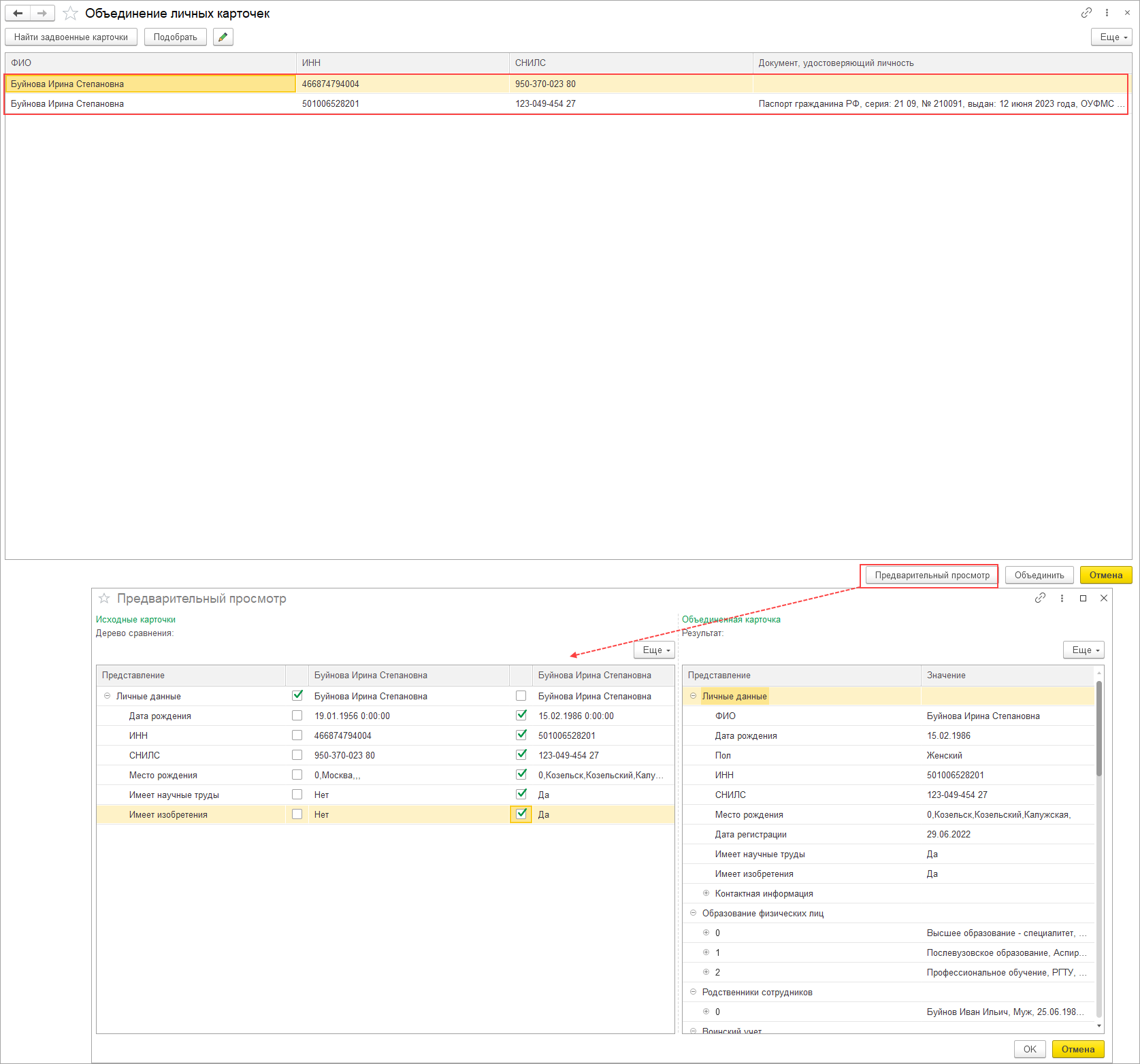Click 'Предварительный просмотр' button
Screen dimensions: 1140x1064
[x=932, y=575]
